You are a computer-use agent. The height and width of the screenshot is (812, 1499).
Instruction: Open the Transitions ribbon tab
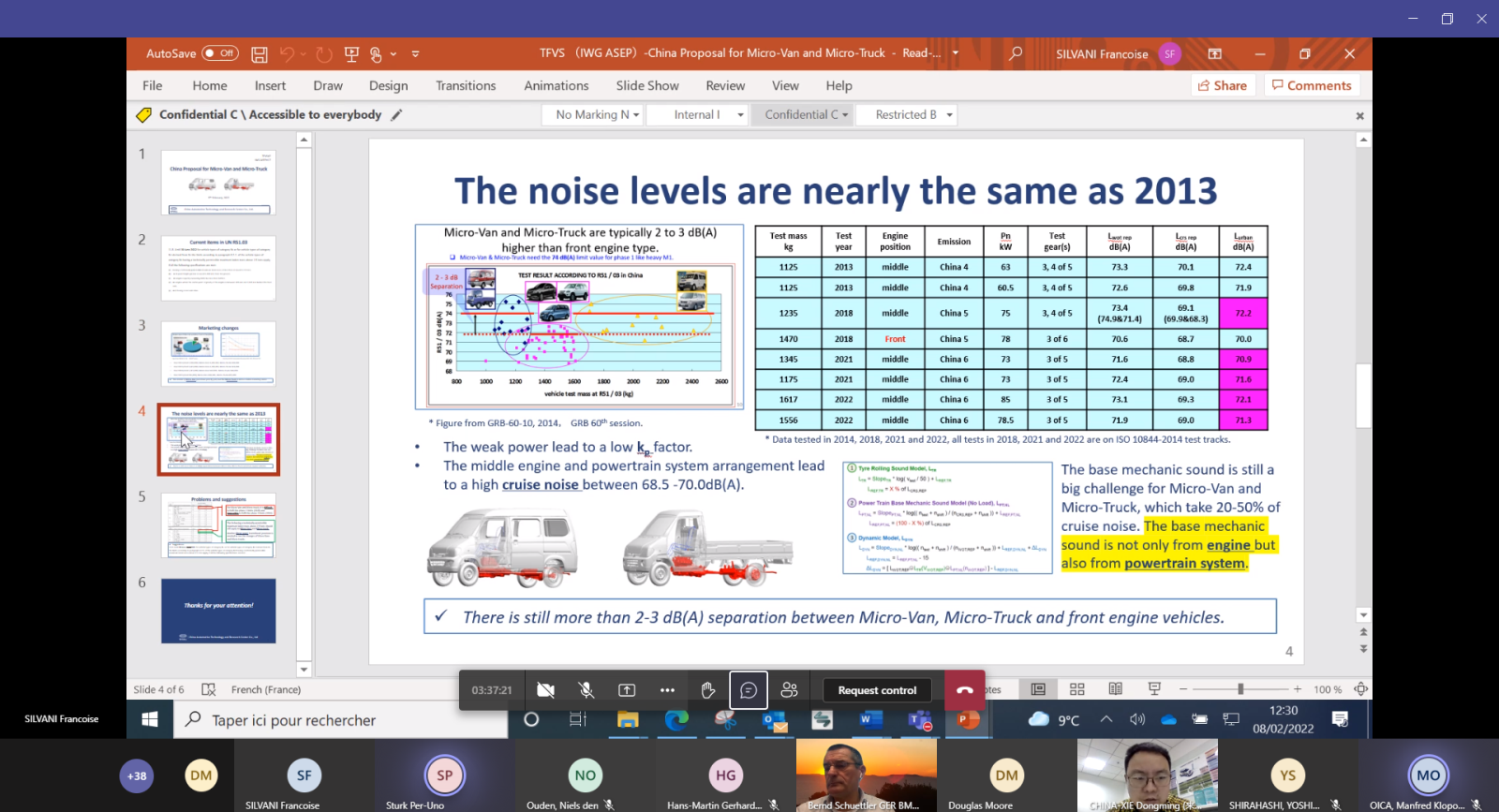(x=466, y=85)
